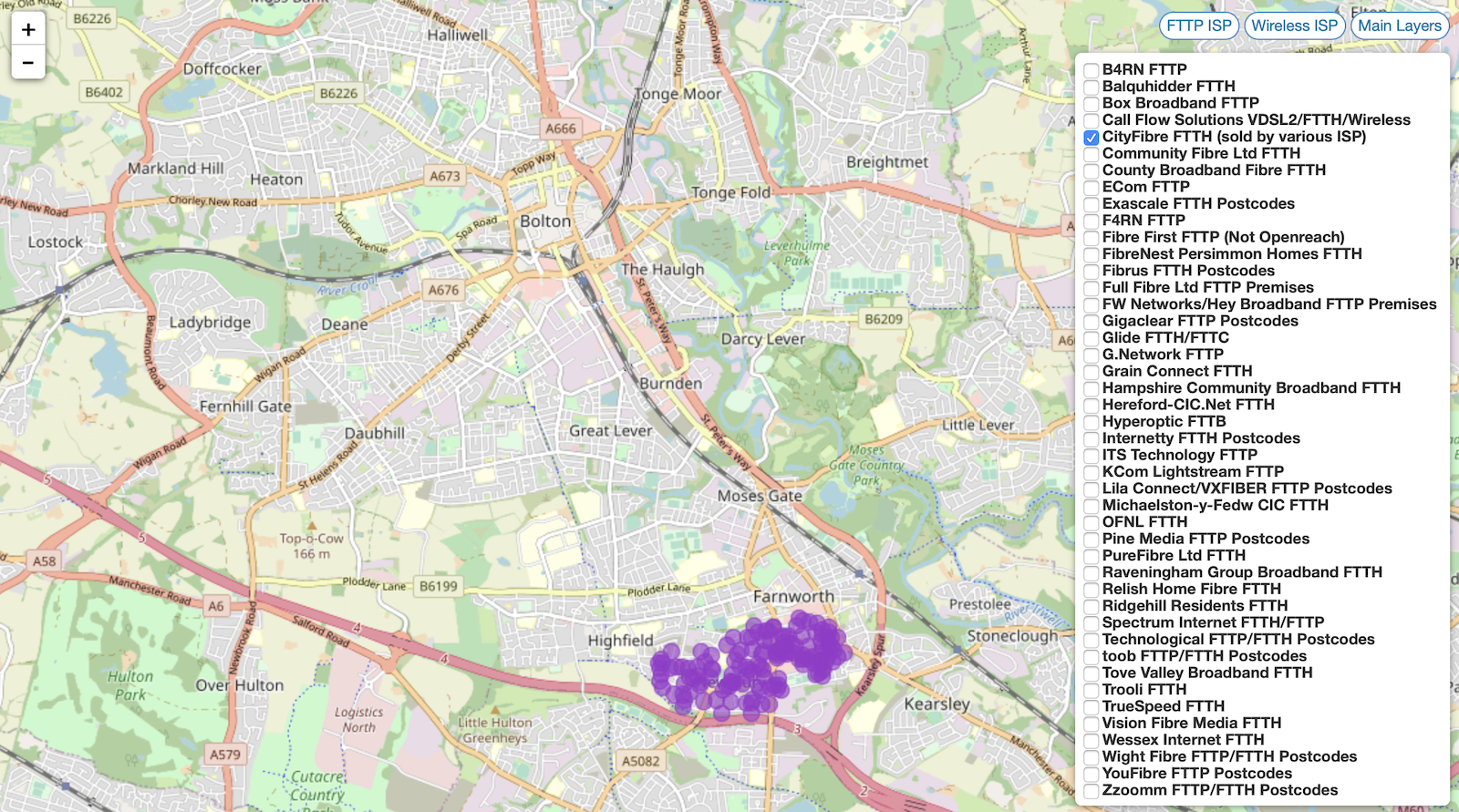Viewport: 1459px width, 812px height.
Task: Switch to the Wireless ISP tab
Action: pos(1294,26)
